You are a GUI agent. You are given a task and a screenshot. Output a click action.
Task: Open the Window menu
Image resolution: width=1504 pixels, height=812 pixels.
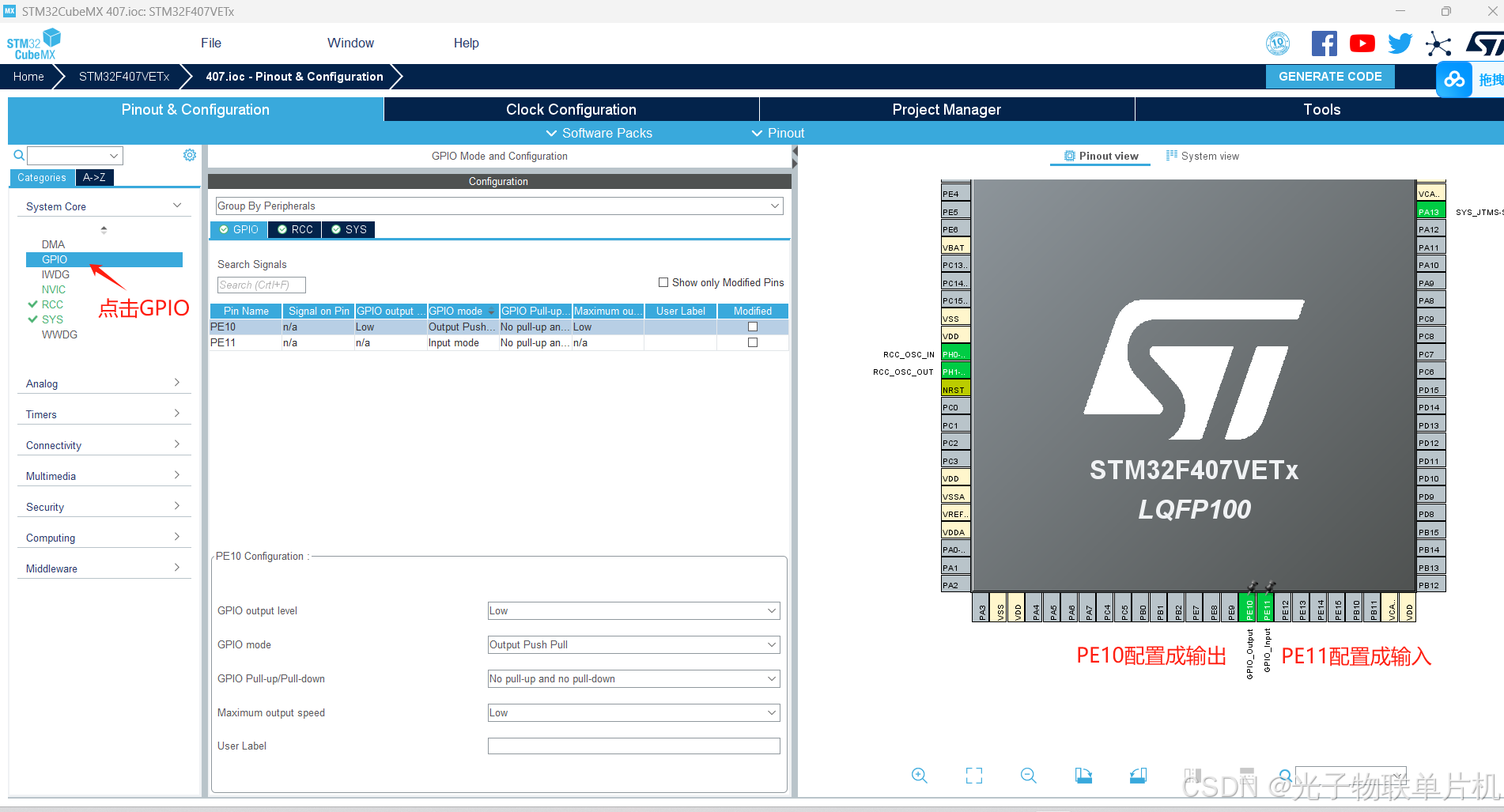(x=350, y=43)
